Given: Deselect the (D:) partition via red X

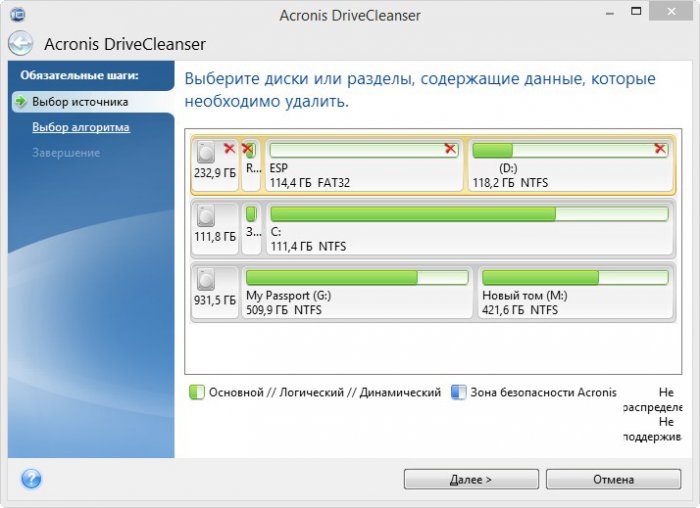Looking at the screenshot, I should tap(659, 149).
